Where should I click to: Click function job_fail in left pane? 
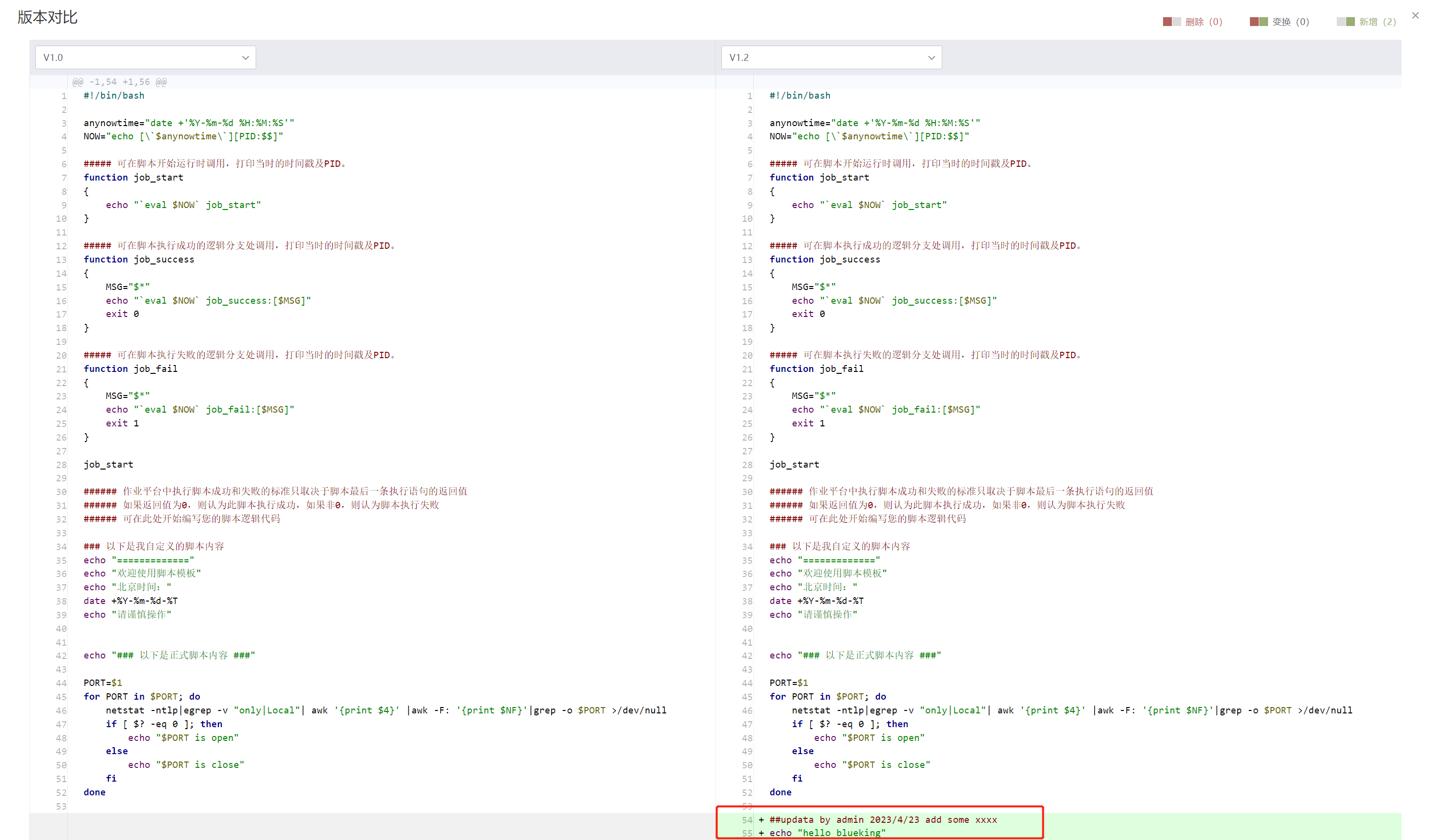click(130, 368)
